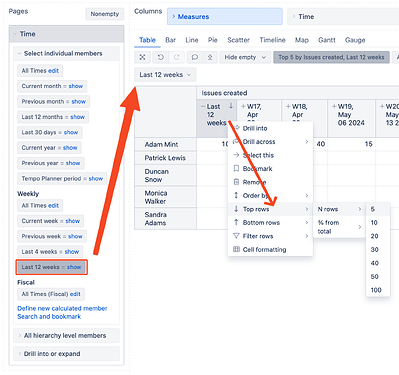This screenshot has width=399, height=375.
Task: Open the comment bubble icon
Action: 195,57
